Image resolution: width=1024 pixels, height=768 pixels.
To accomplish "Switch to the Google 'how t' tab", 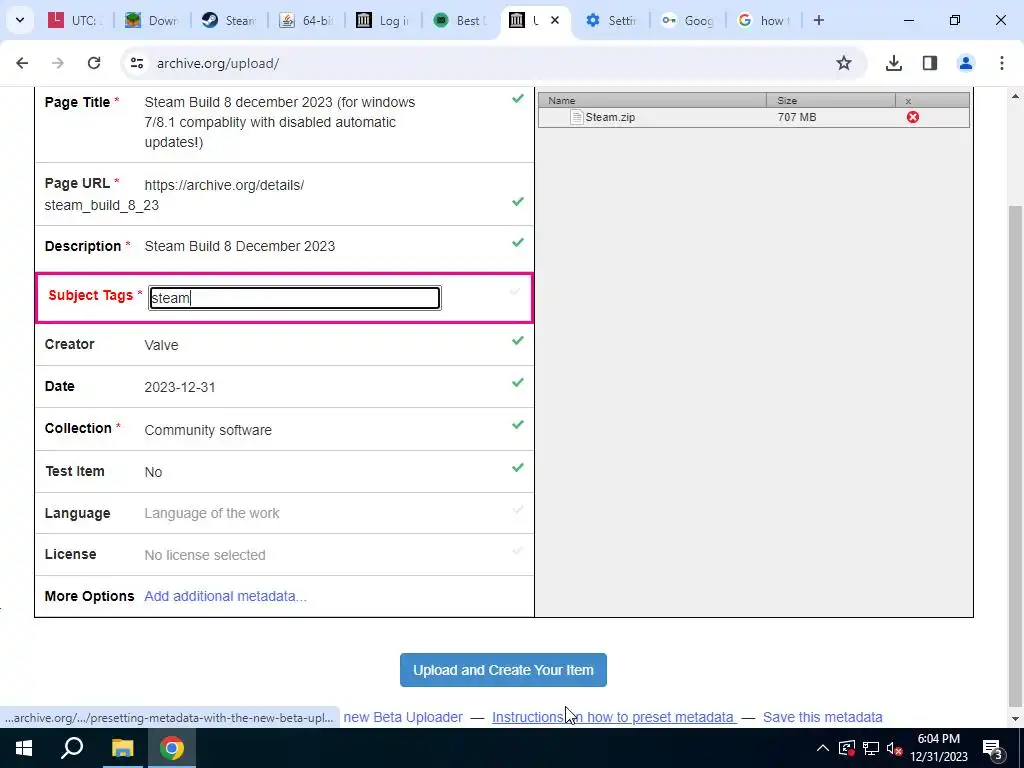I will [x=764, y=20].
